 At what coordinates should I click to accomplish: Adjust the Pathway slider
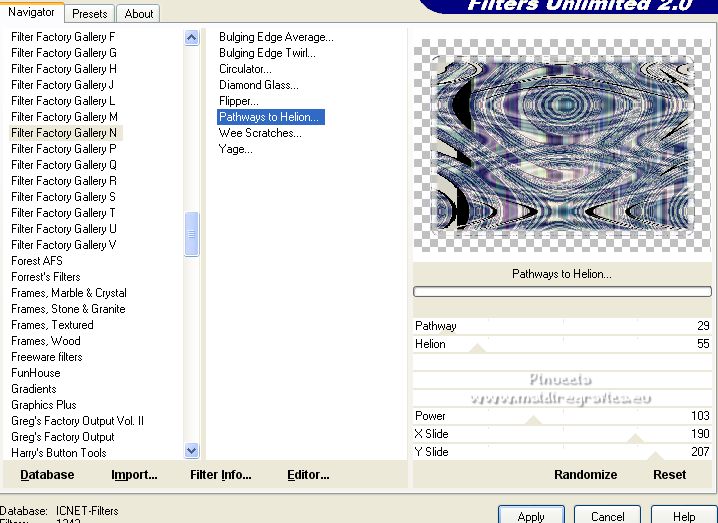coord(562,326)
